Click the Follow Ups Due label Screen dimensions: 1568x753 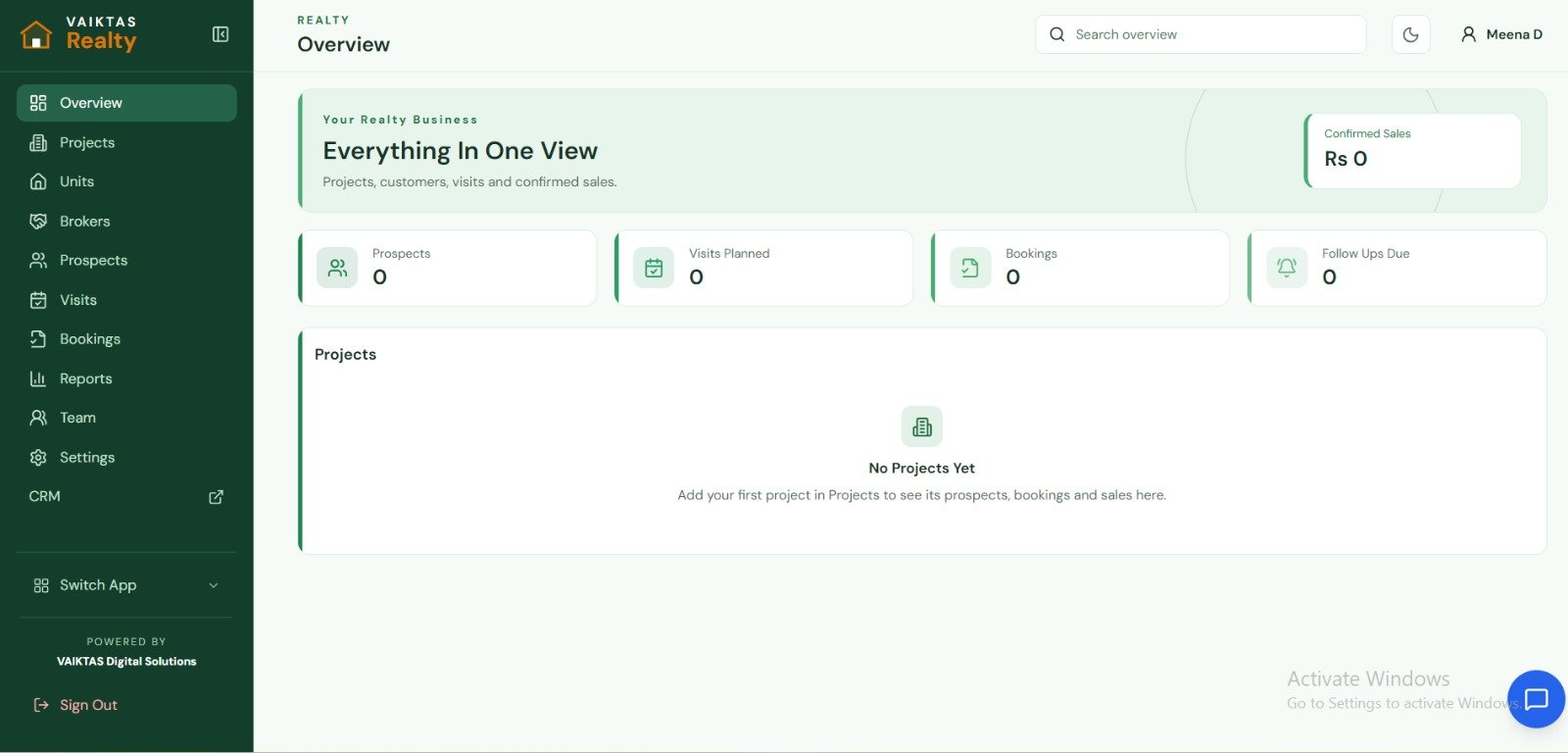click(1366, 254)
